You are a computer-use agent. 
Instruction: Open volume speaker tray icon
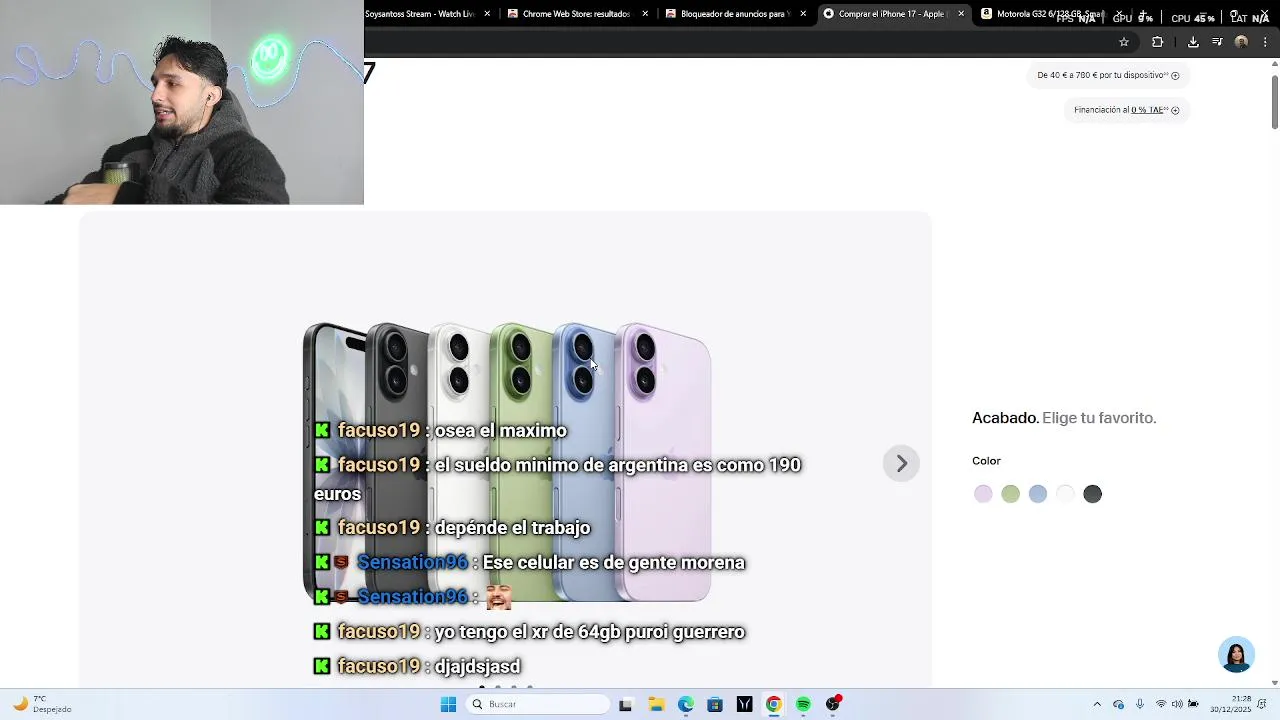click(1177, 704)
